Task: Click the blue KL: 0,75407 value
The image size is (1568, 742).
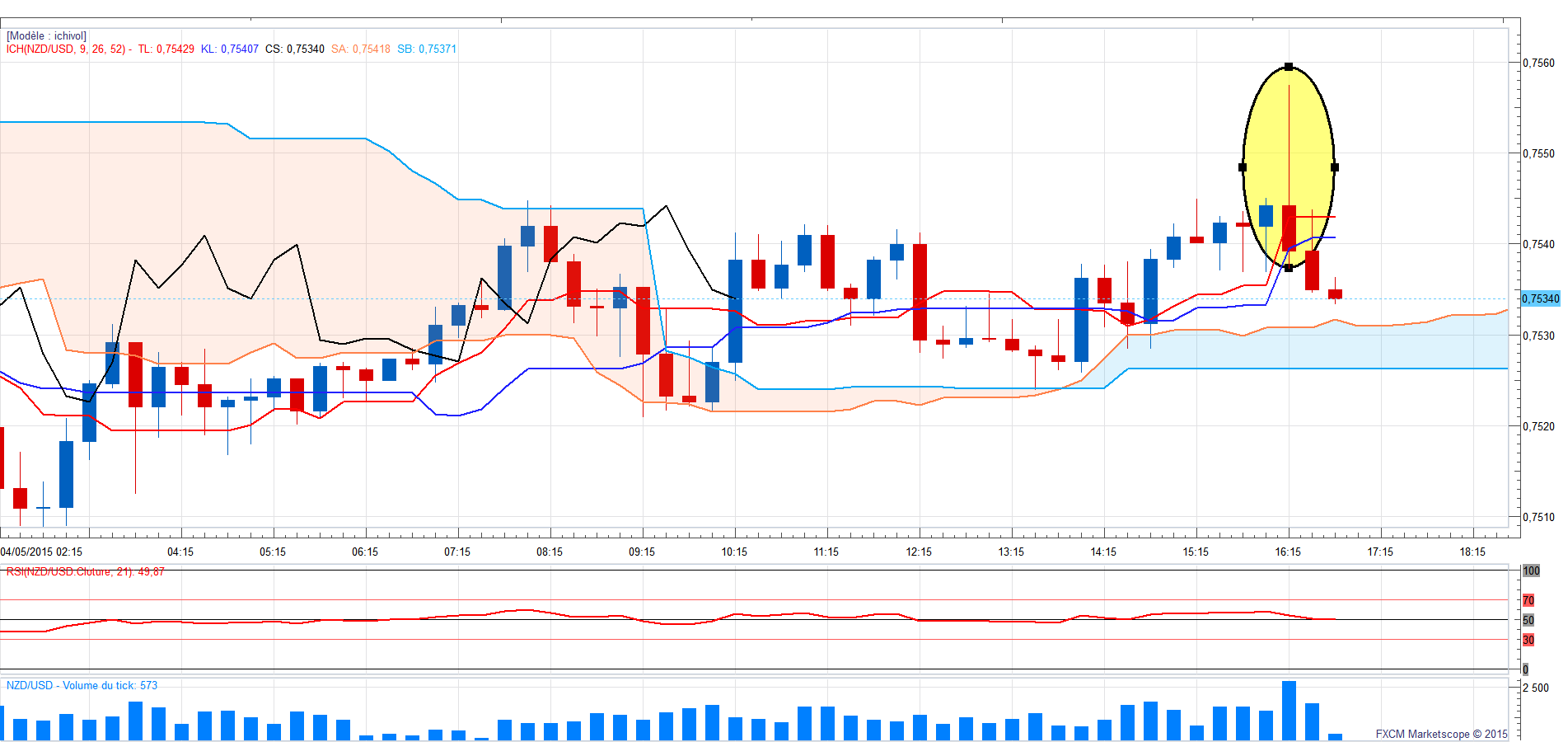Action: (x=230, y=49)
